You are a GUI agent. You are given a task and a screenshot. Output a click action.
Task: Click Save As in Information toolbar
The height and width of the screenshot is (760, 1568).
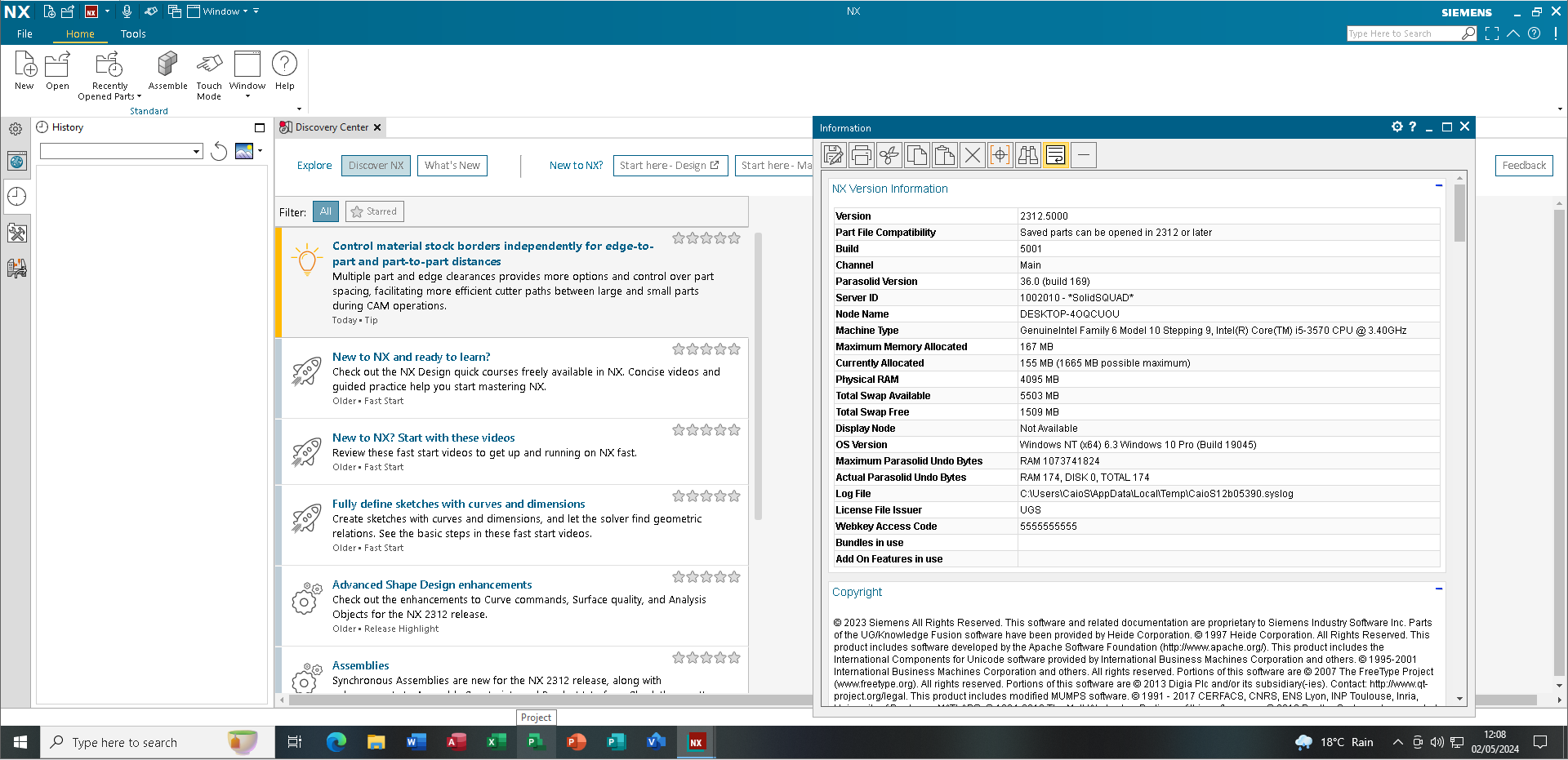click(834, 155)
